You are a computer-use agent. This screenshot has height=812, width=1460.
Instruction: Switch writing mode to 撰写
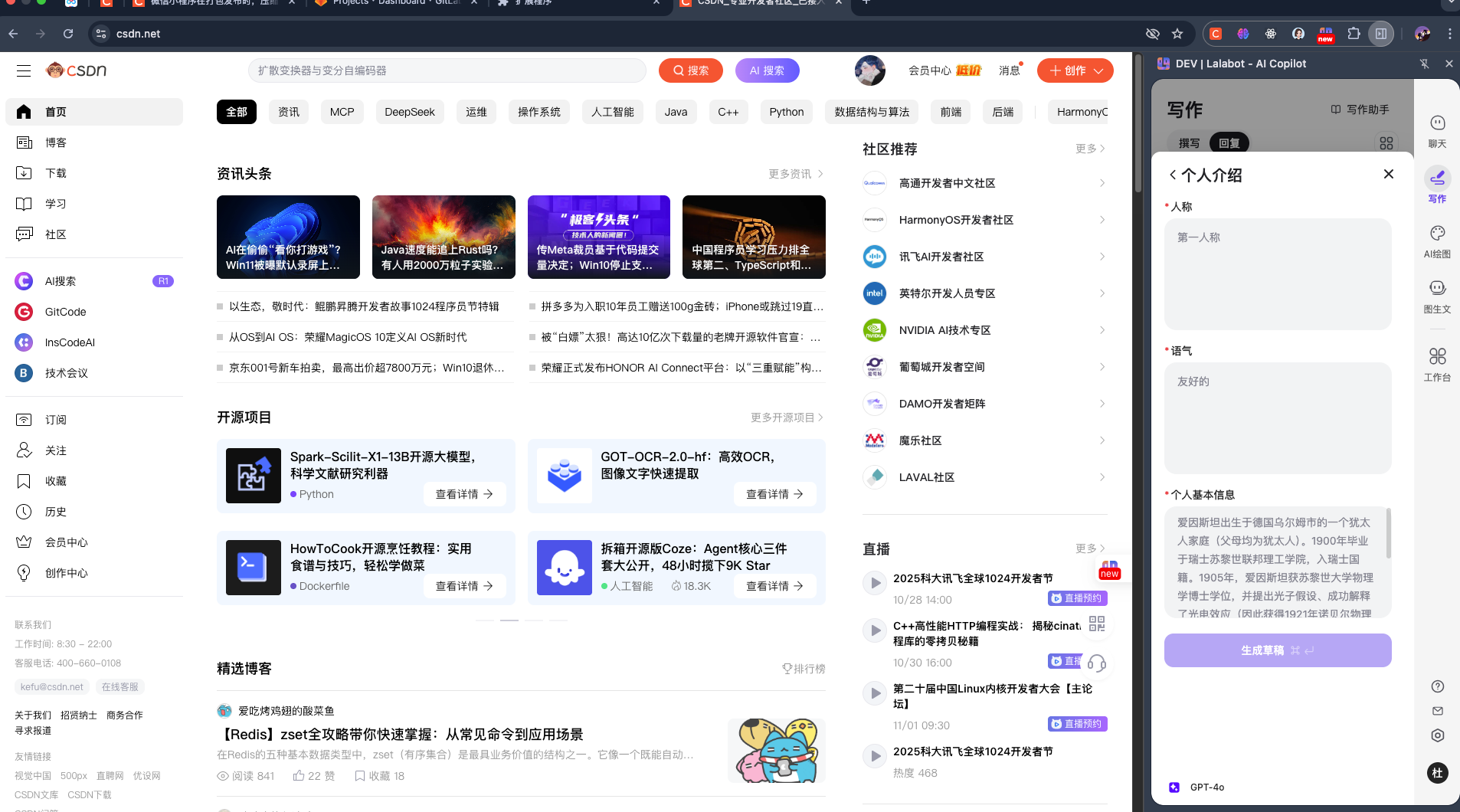tap(1190, 143)
